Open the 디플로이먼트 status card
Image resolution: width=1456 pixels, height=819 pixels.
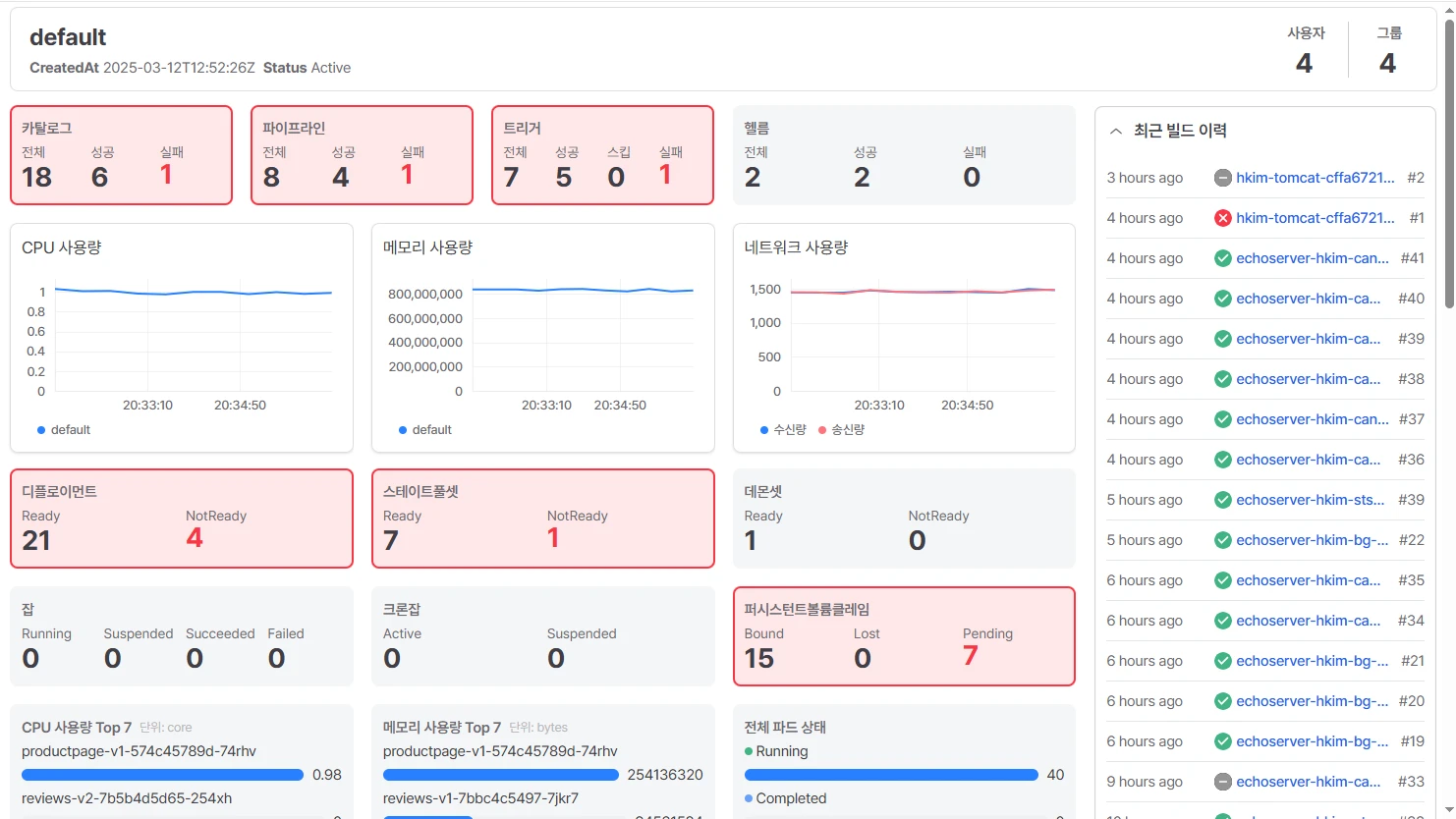coord(182,519)
